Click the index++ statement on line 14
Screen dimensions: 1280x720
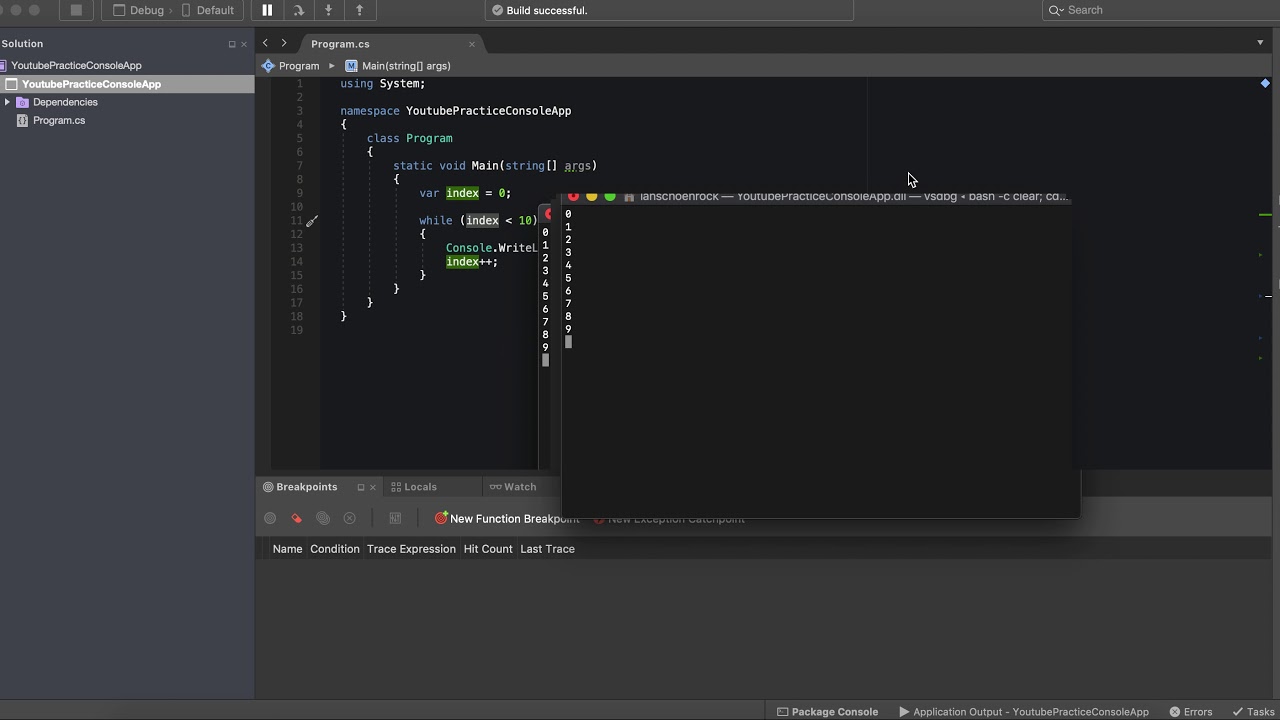click(472, 262)
